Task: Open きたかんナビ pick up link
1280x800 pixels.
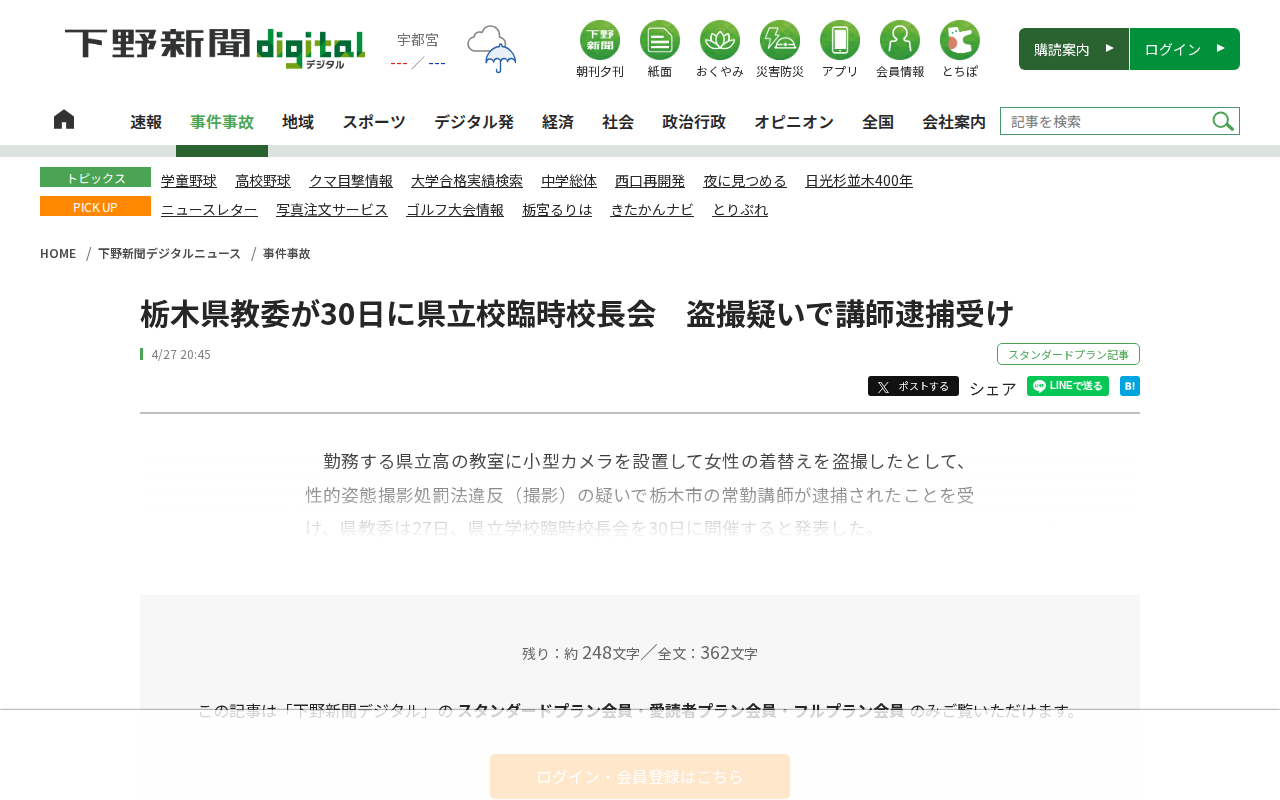Action: [652, 210]
